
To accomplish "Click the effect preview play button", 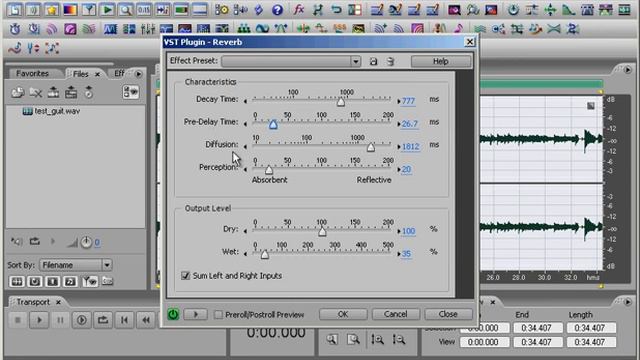I will click(x=196, y=314).
